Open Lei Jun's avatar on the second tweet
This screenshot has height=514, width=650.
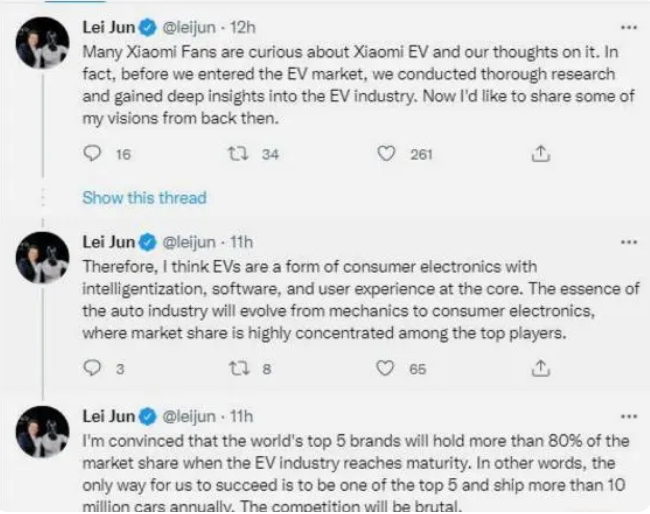42,258
